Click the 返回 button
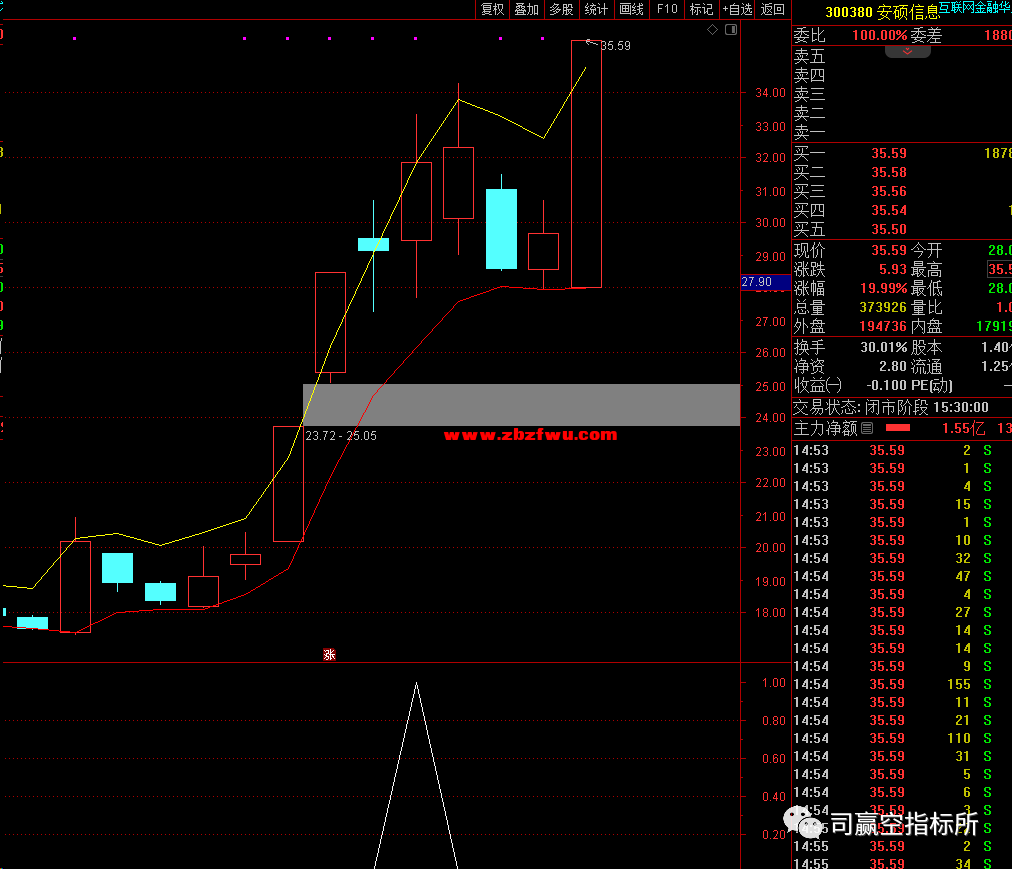The width and height of the screenshot is (1012, 869). (773, 9)
